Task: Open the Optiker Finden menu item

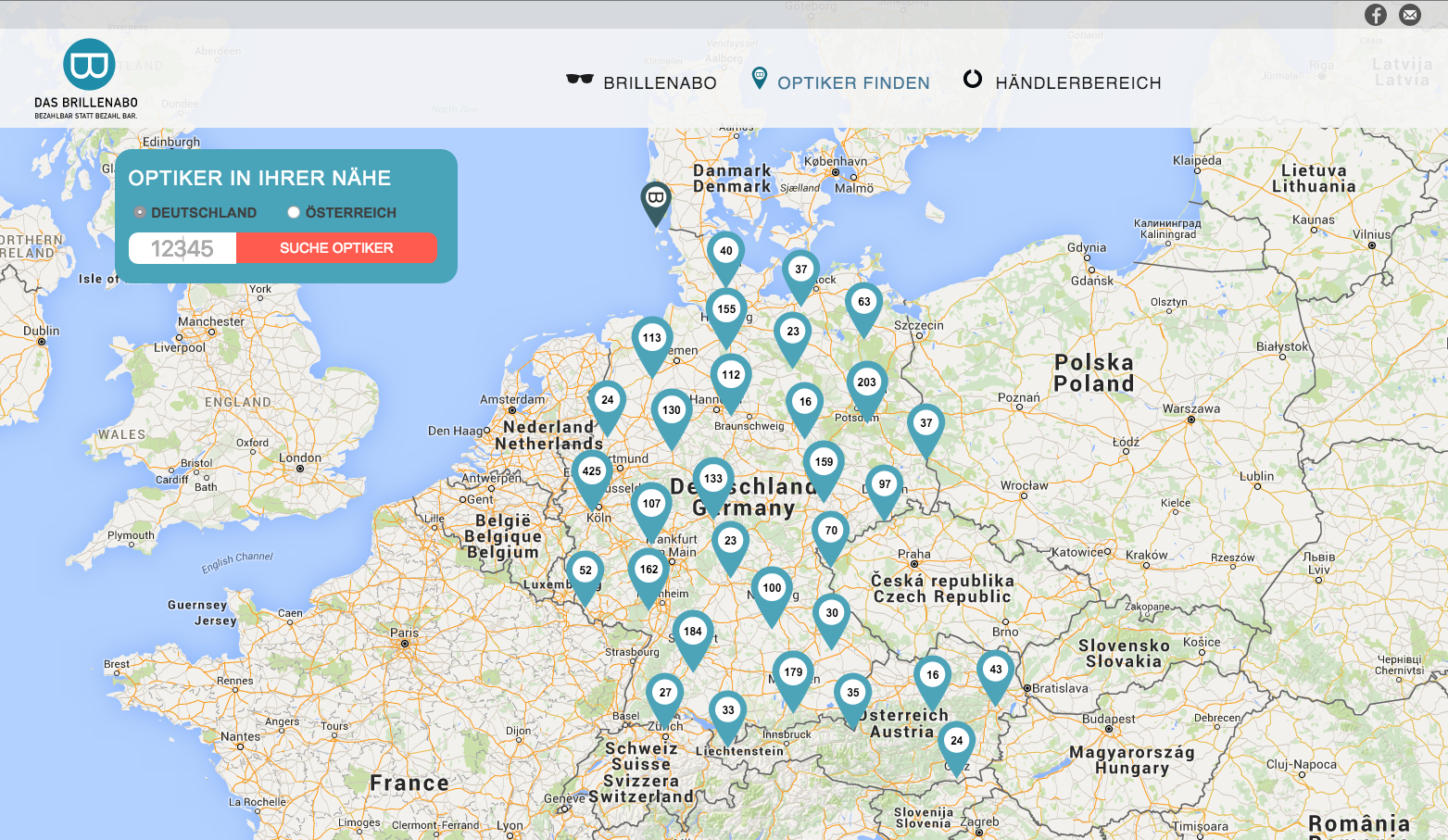Action: (840, 81)
